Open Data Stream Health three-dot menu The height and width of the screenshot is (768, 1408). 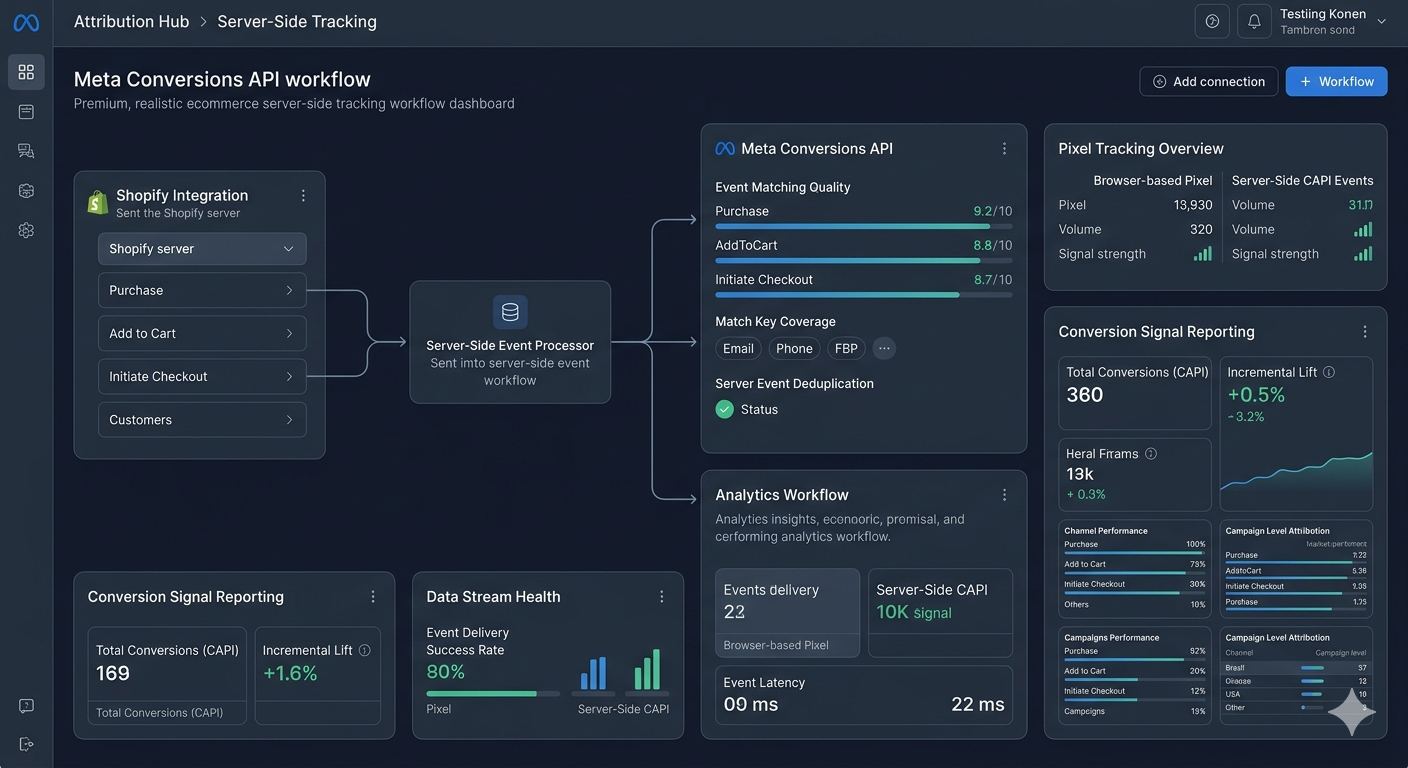tap(661, 596)
